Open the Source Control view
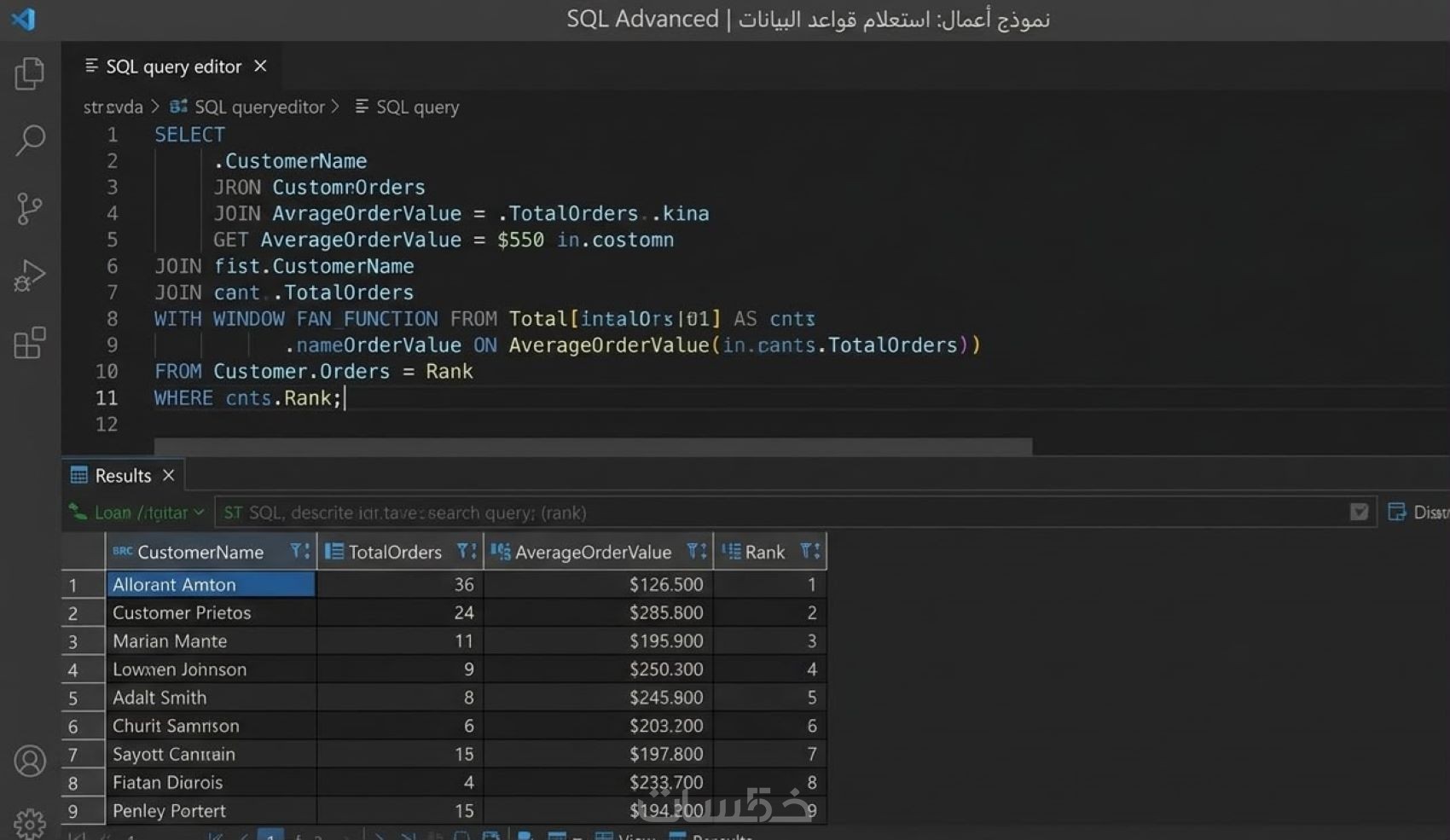The height and width of the screenshot is (840, 1450). pos(30,208)
